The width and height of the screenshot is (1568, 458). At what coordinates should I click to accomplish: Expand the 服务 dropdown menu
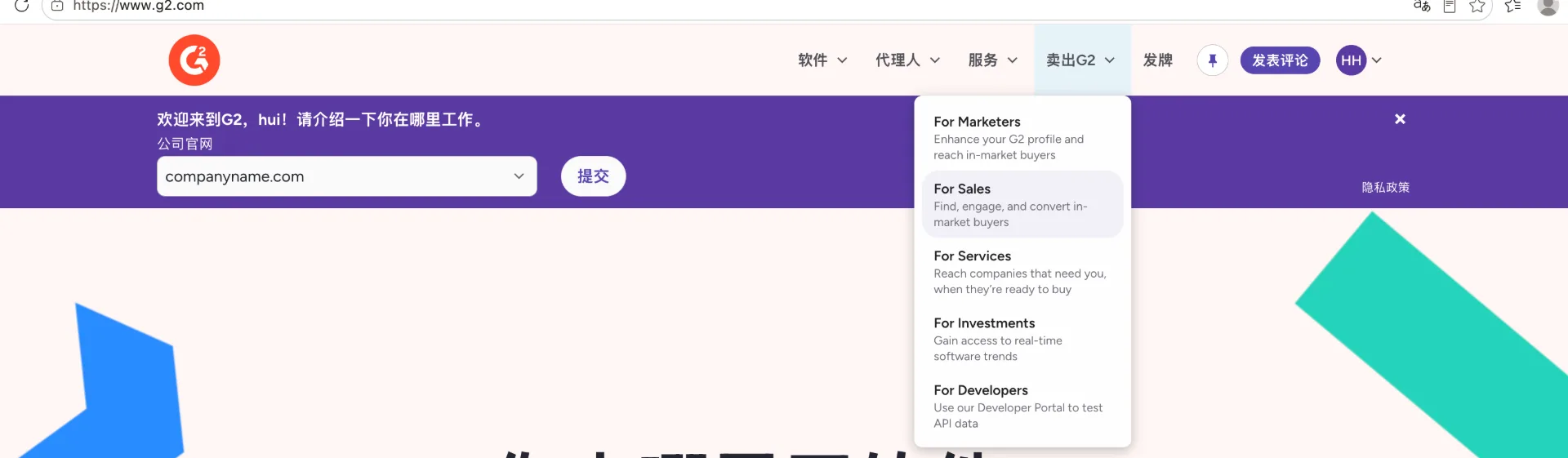point(993,60)
